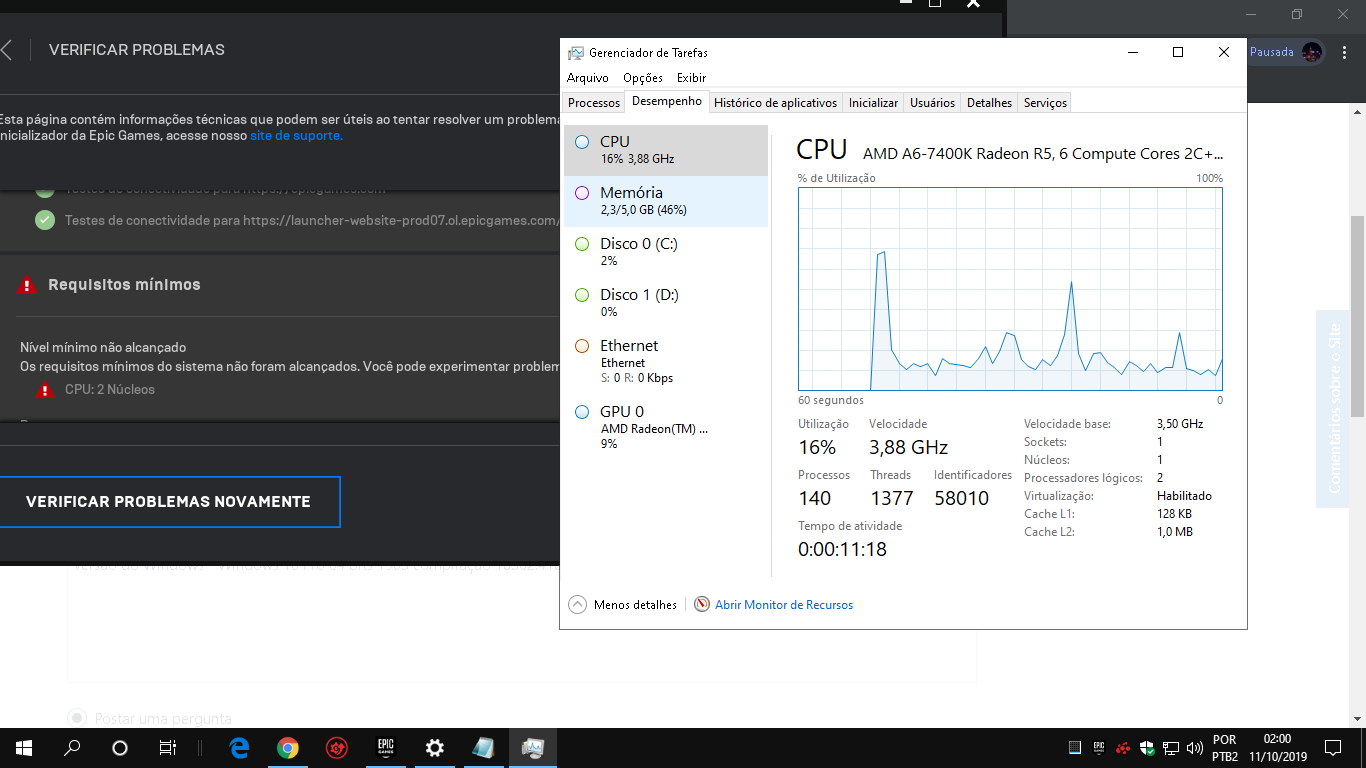Switch to the Detalhes tab
The width and height of the screenshot is (1366, 768).
pyautogui.click(x=989, y=103)
